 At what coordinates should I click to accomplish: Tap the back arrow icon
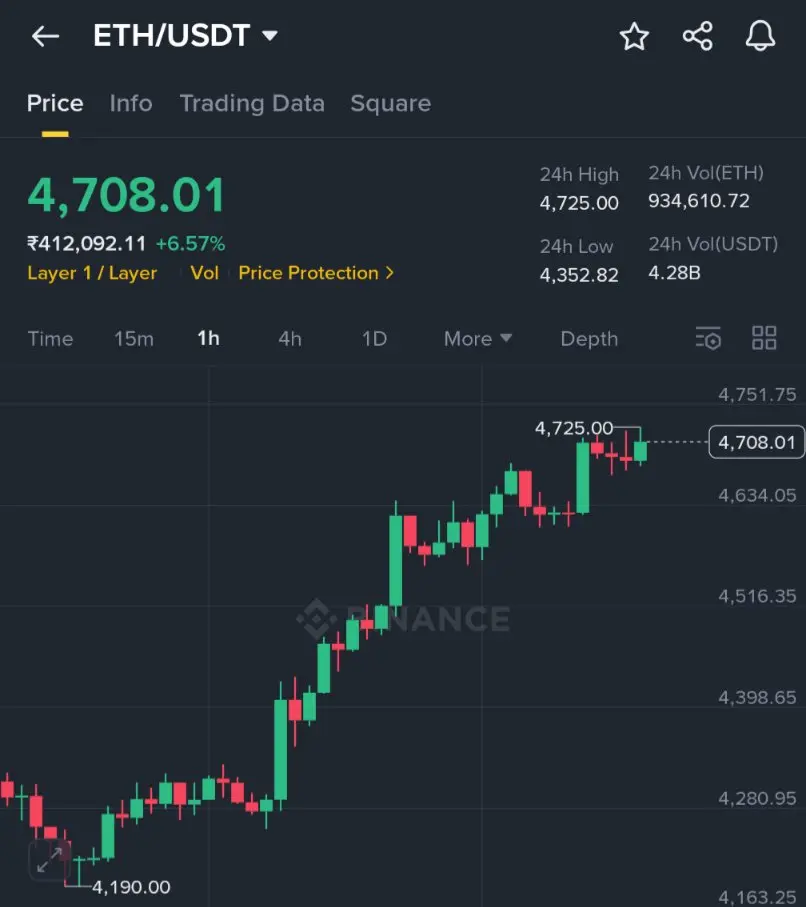45,36
